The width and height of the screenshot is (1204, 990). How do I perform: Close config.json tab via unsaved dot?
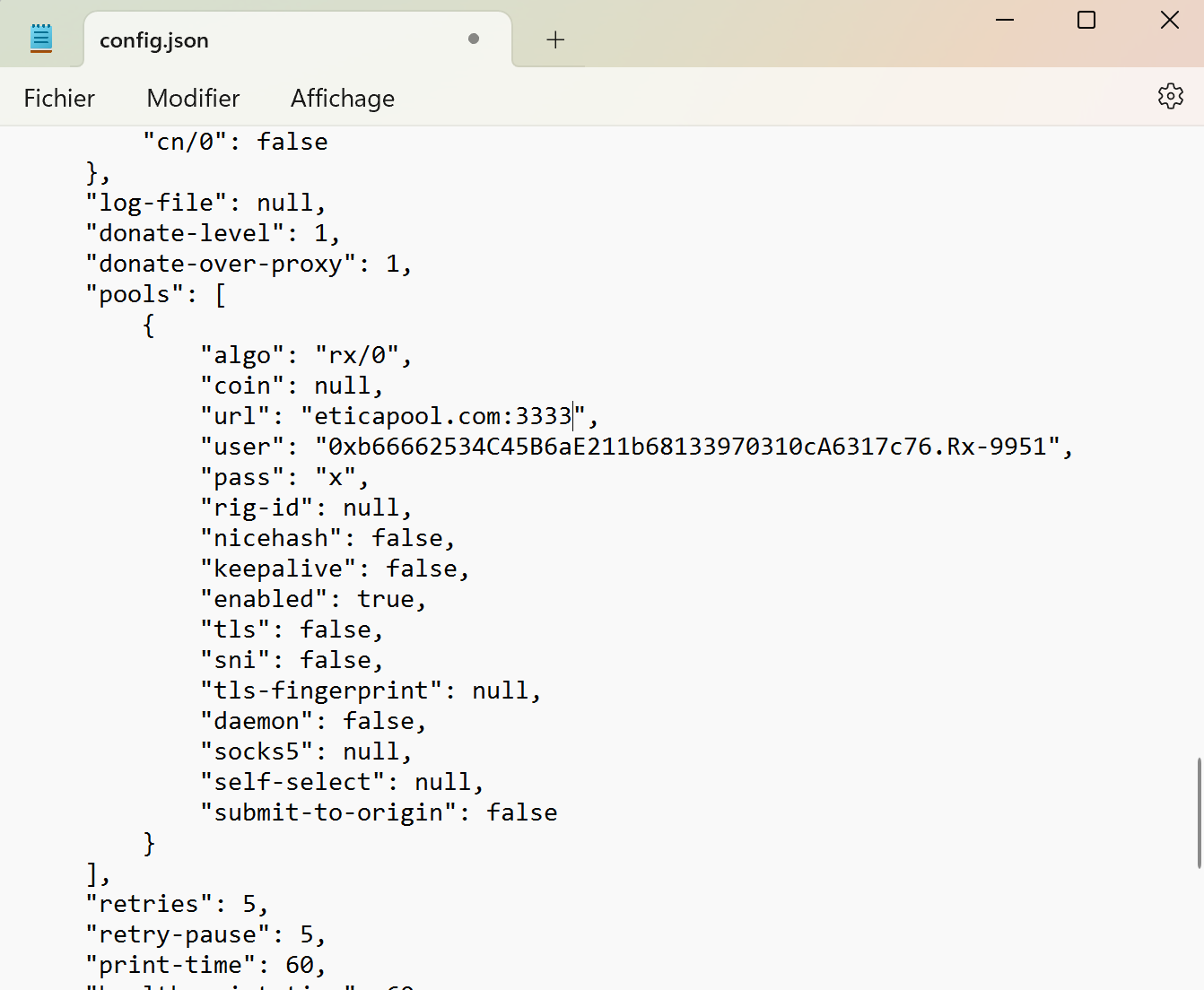(x=474, y=39)
